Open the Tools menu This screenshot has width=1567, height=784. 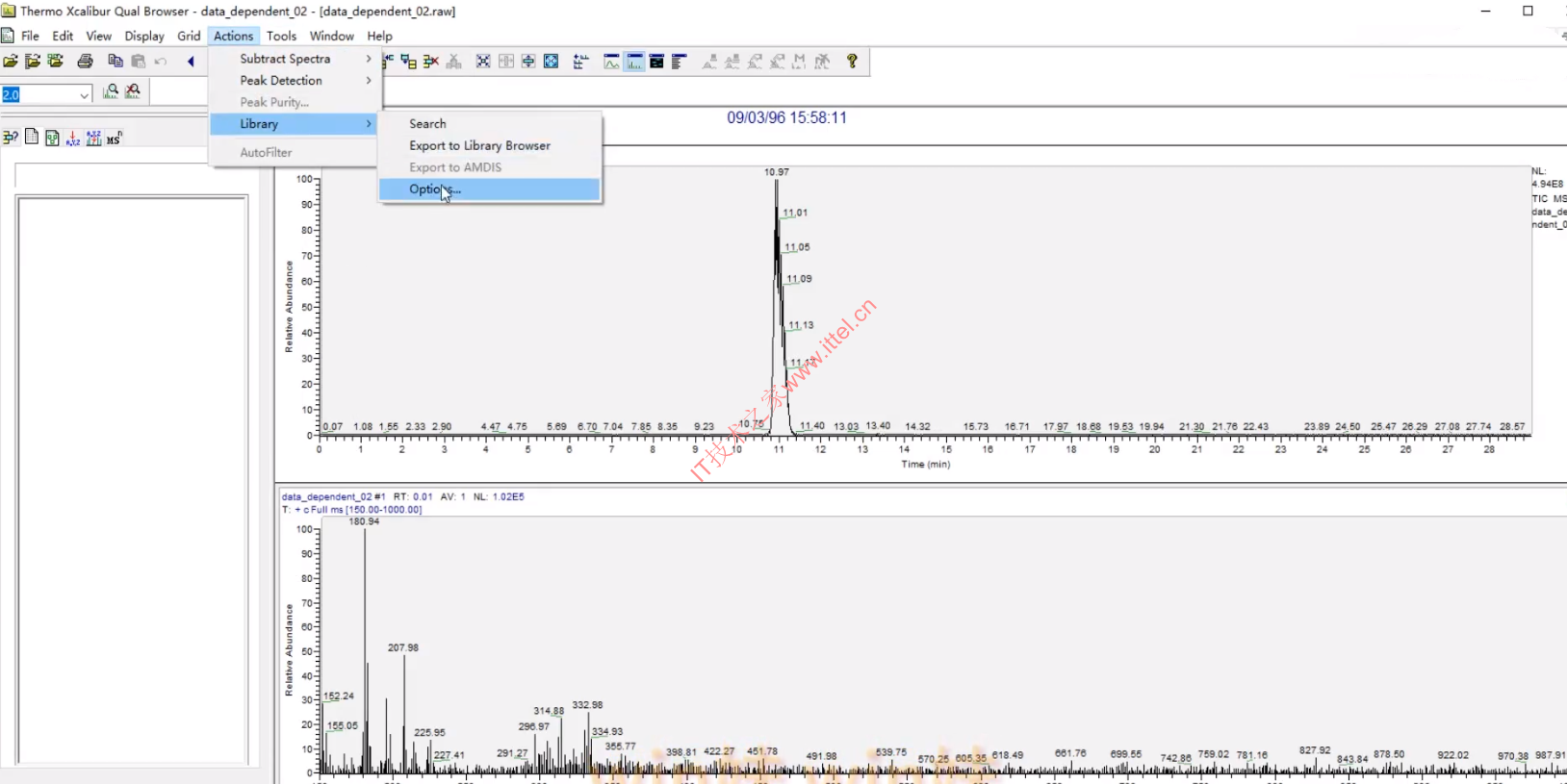coord(281,36)
